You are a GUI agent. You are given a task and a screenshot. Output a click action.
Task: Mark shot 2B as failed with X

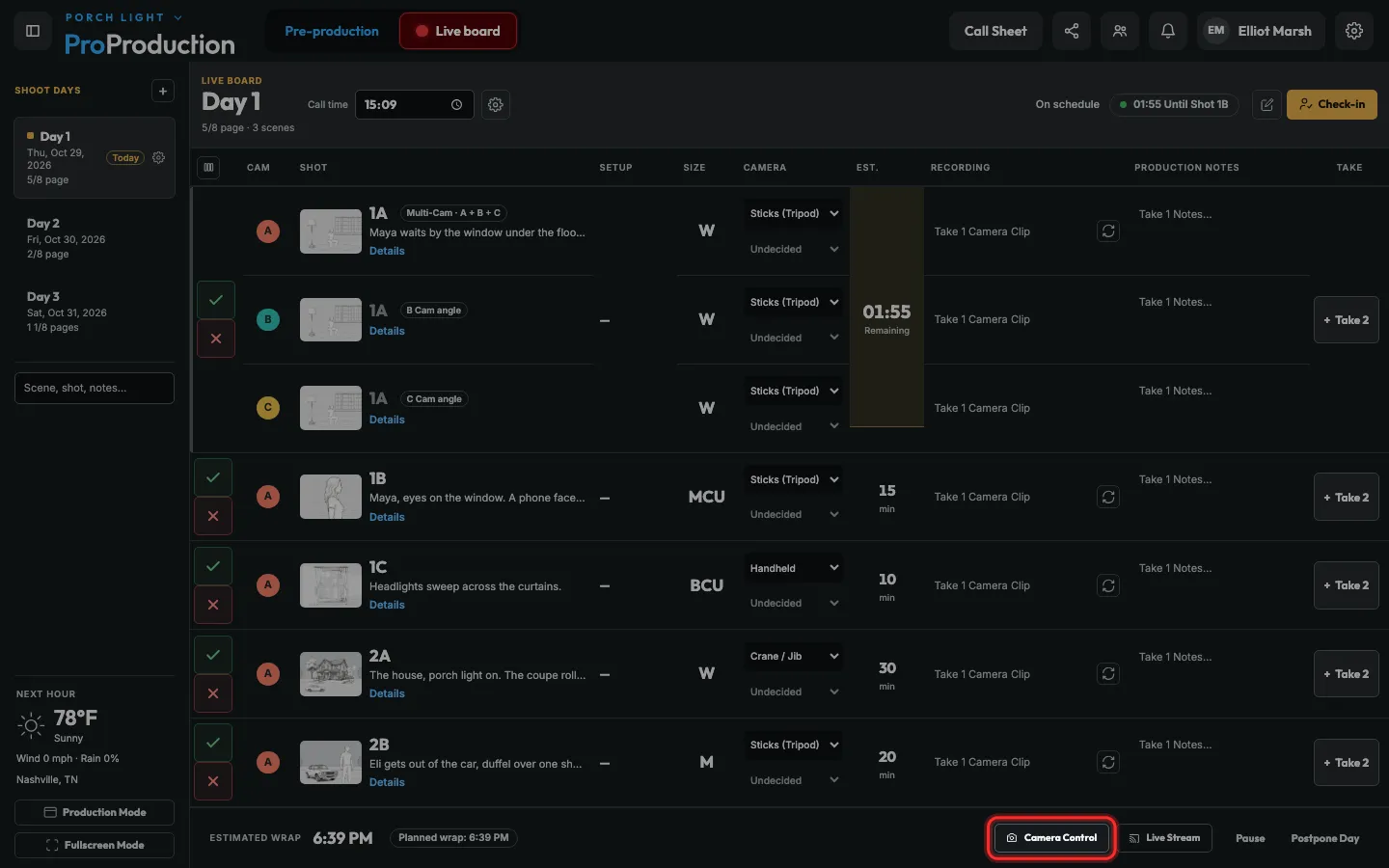(x=213, y=781)
